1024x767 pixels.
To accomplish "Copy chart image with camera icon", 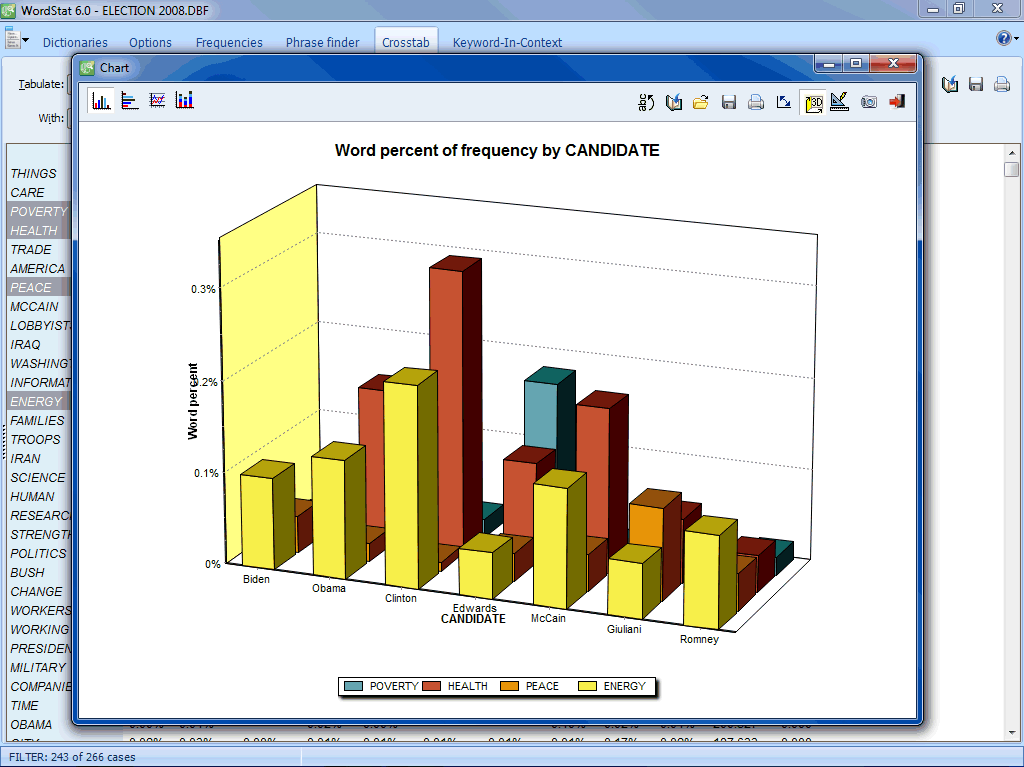I will tap(868, 102).
